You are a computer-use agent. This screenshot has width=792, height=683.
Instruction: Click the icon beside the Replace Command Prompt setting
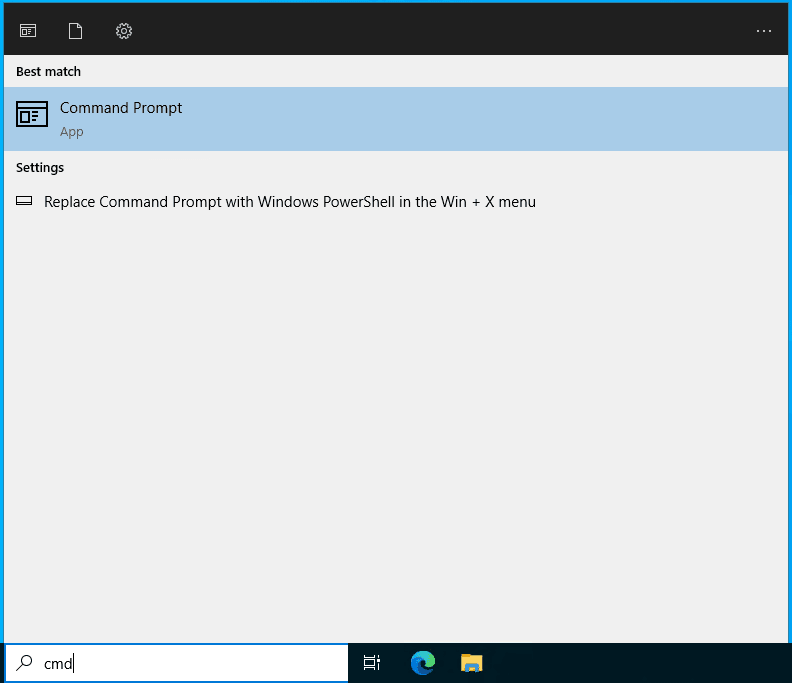click(25, 201)
